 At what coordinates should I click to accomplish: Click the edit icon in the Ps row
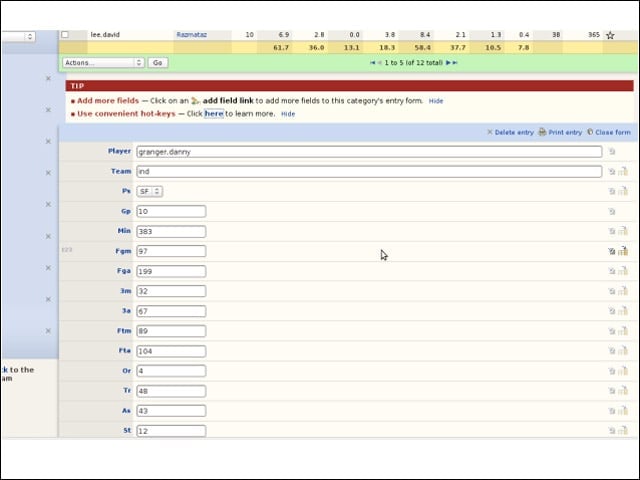click(612, 191)
